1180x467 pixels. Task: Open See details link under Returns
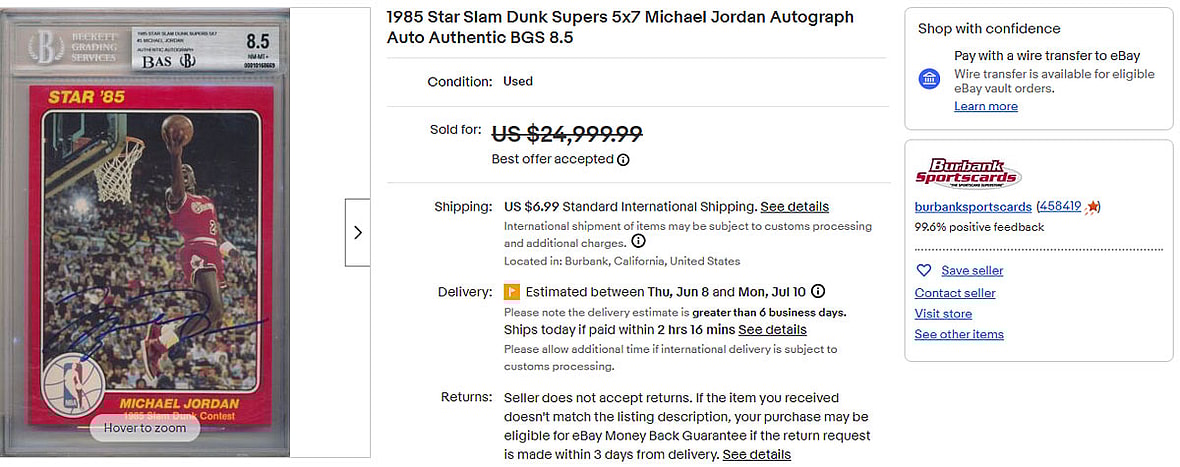pyautogui.click(x=756, y=455)
